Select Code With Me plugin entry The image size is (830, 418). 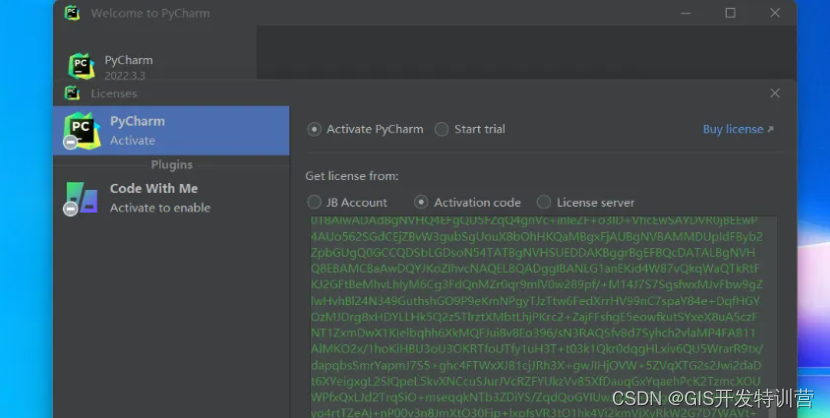tap(171, 198)
